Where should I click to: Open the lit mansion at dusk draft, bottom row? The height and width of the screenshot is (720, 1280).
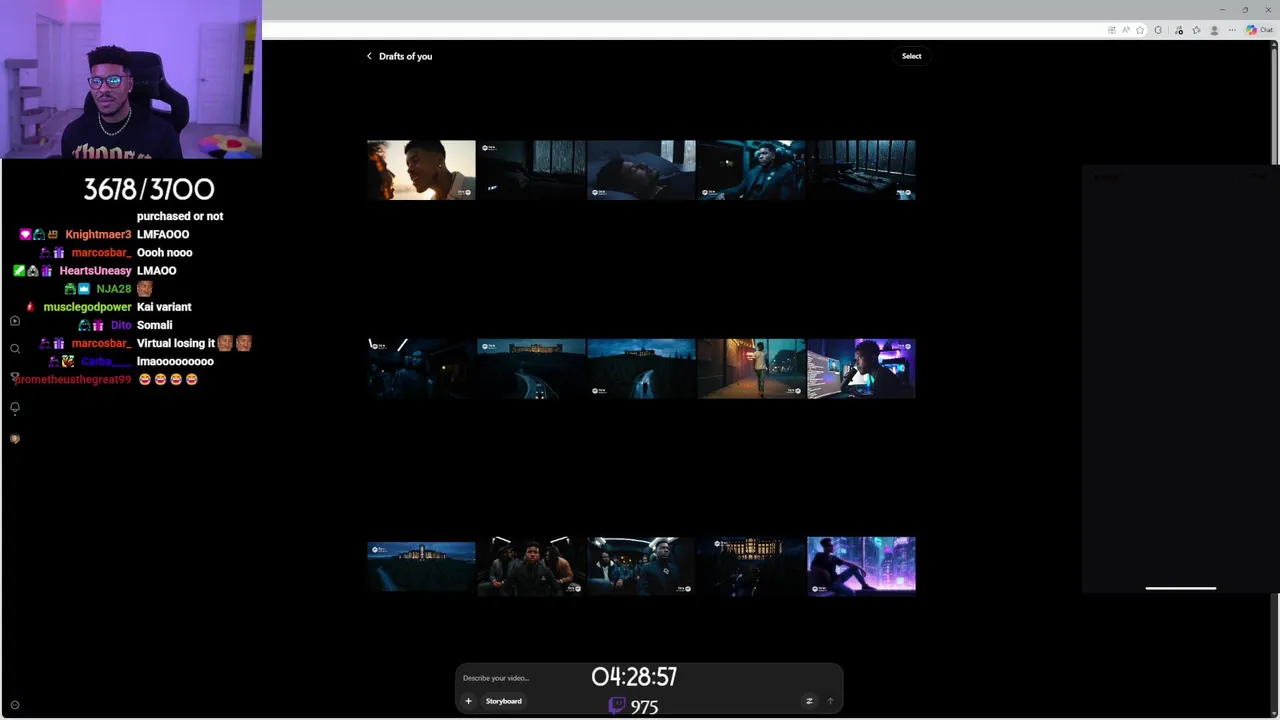tap(421, 566)
